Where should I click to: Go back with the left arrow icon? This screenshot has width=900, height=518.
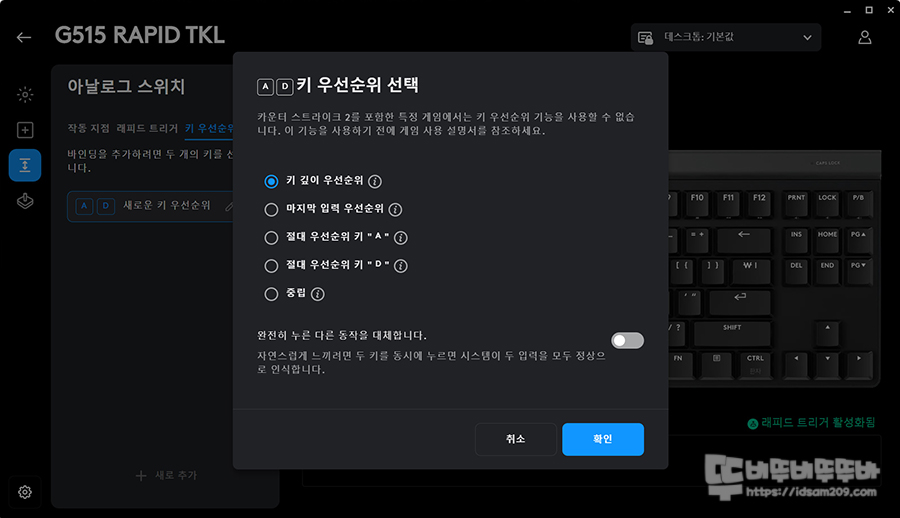tap(24, 37)
